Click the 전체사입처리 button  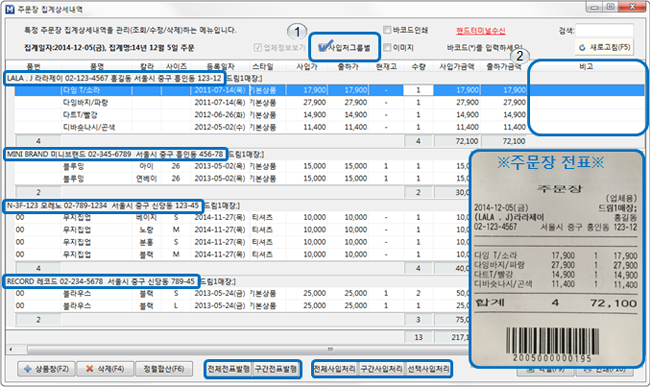tap(335, 368)
